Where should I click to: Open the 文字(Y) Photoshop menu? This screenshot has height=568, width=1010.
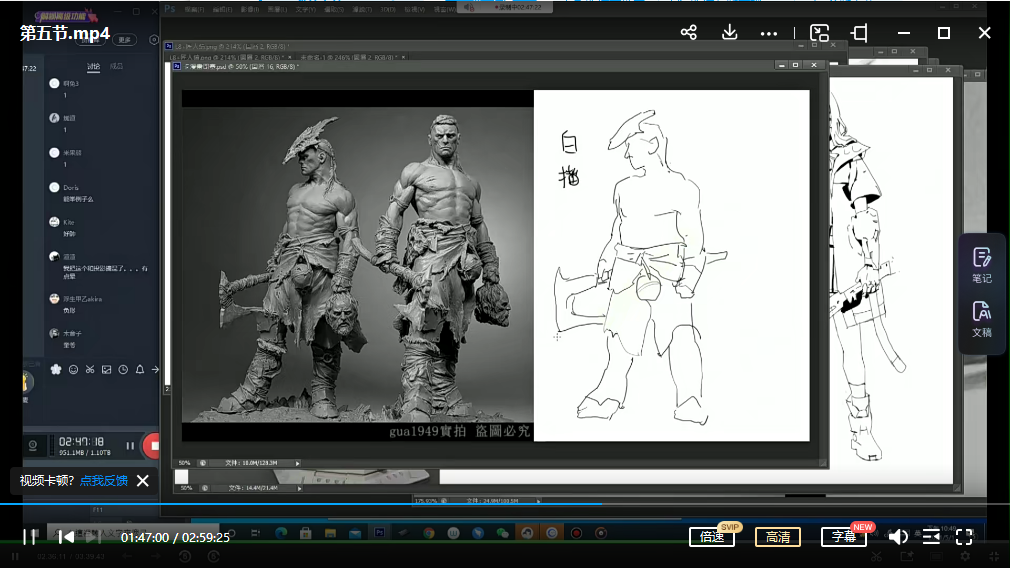[305, 10]
